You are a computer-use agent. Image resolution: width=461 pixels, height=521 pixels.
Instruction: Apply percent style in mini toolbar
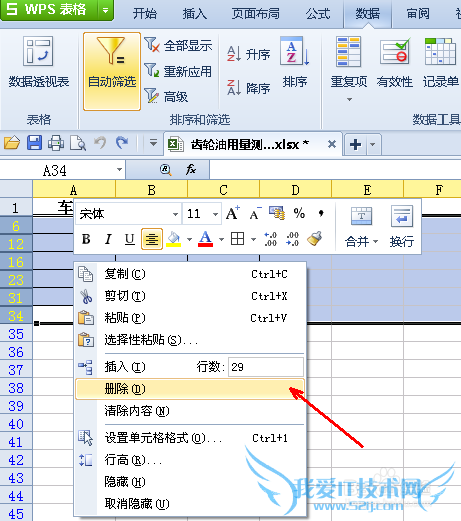pos(299,213)
